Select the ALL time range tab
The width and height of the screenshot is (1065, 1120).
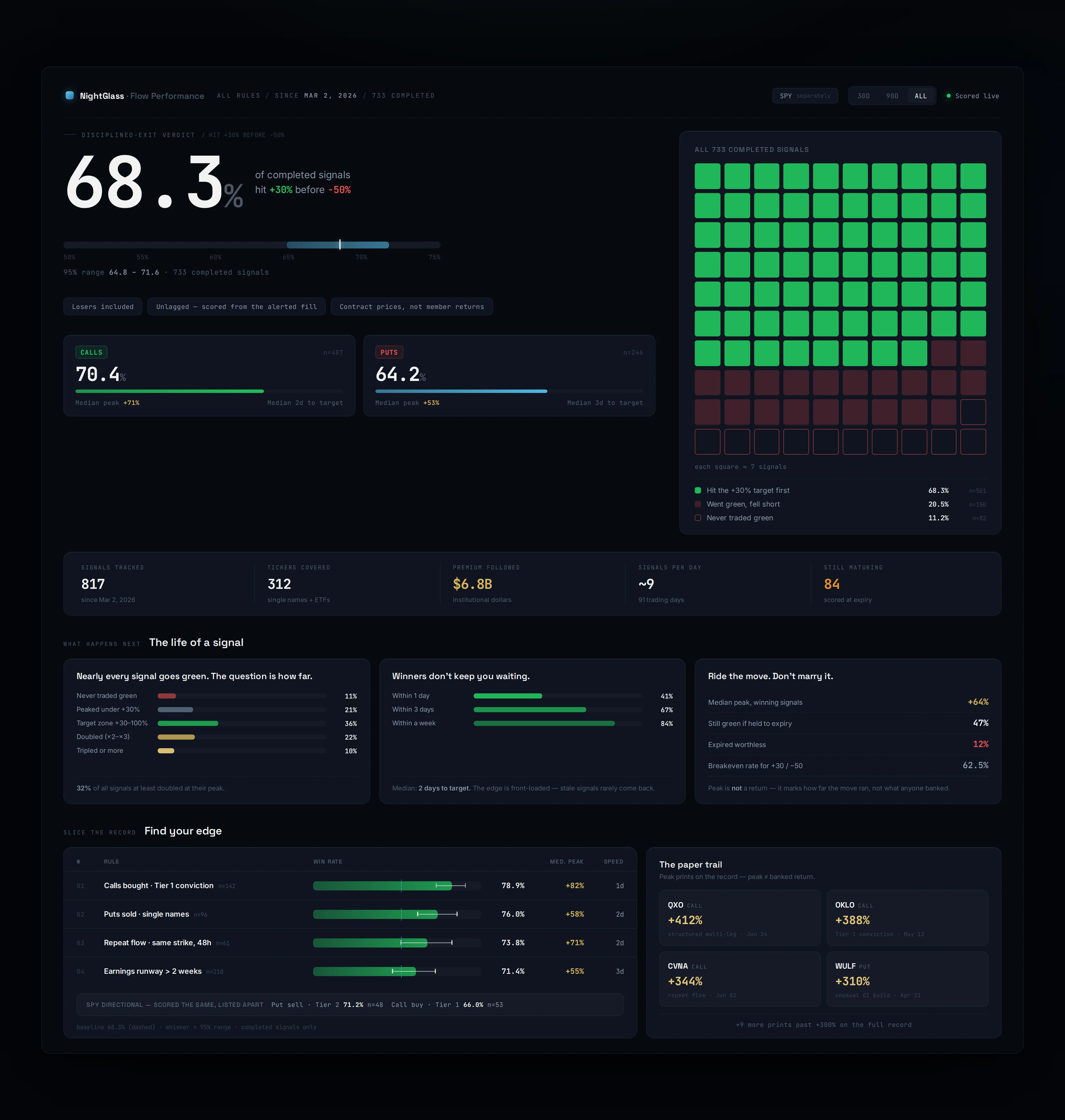(920, 96)
